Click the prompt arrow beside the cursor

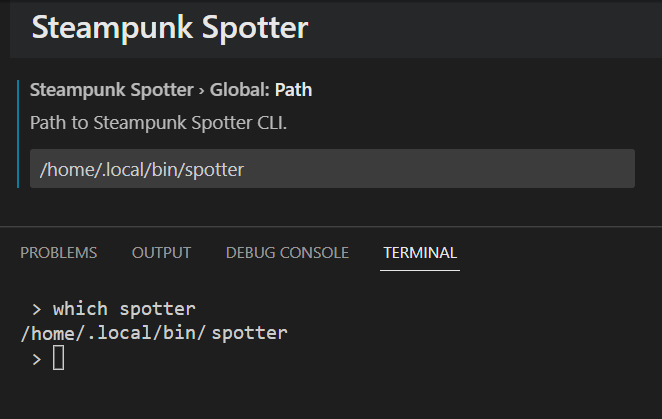[x=36, y=358]
